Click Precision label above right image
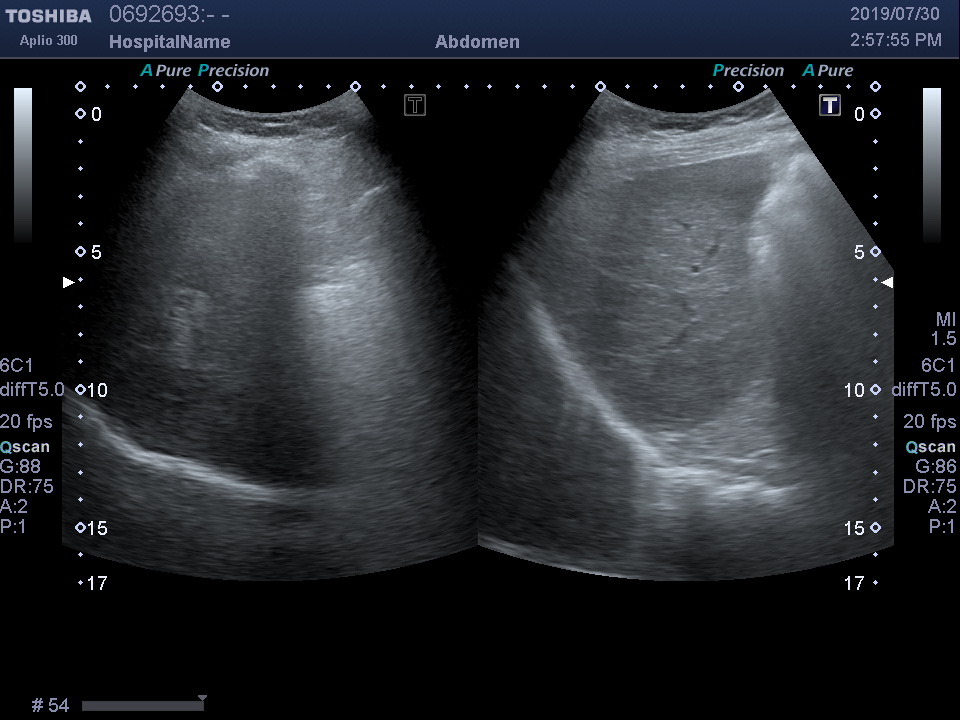Screen dimensions: 960x720 [x=748, y=70]
